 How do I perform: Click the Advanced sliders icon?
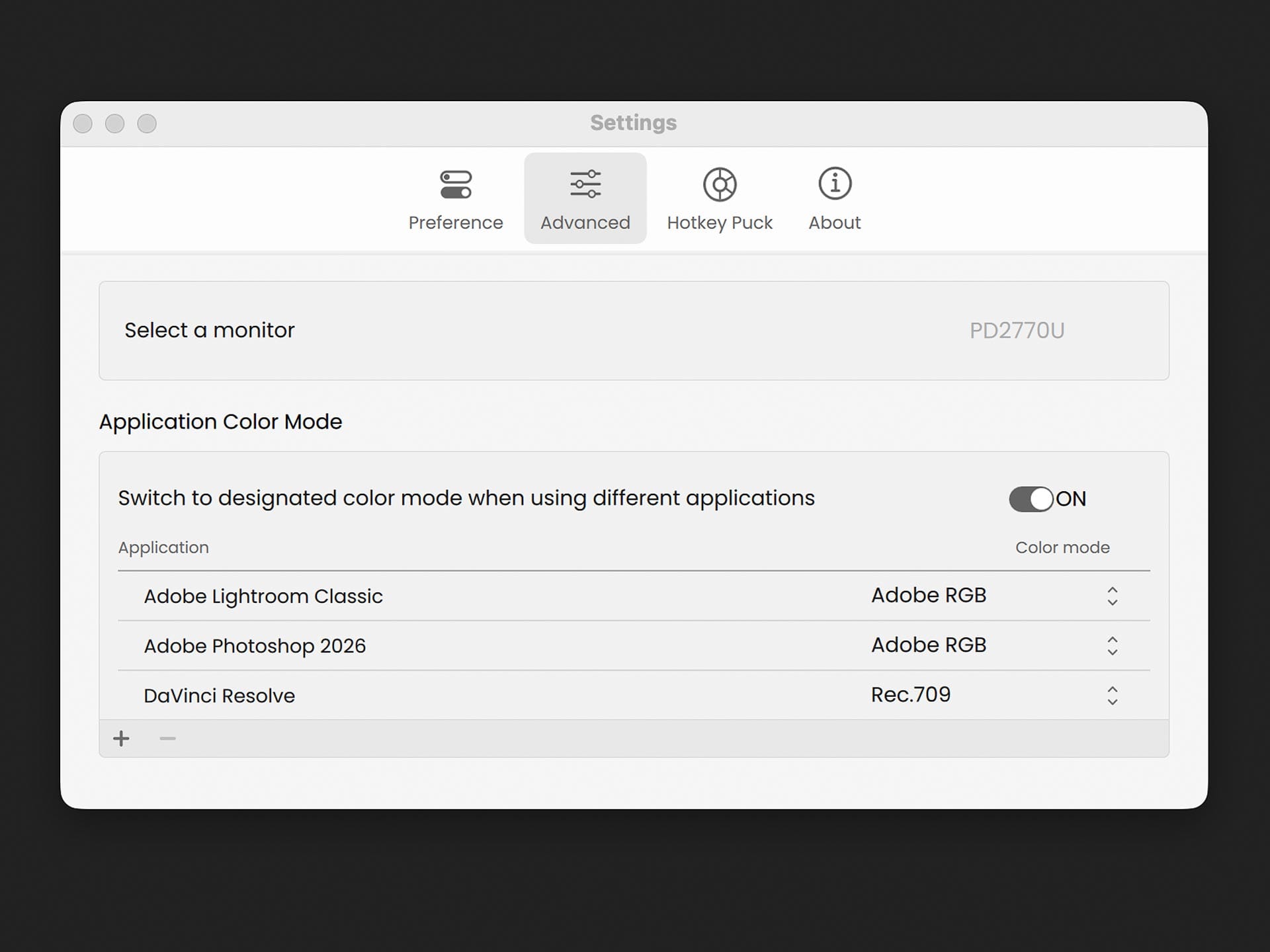[x=585, y=184]
